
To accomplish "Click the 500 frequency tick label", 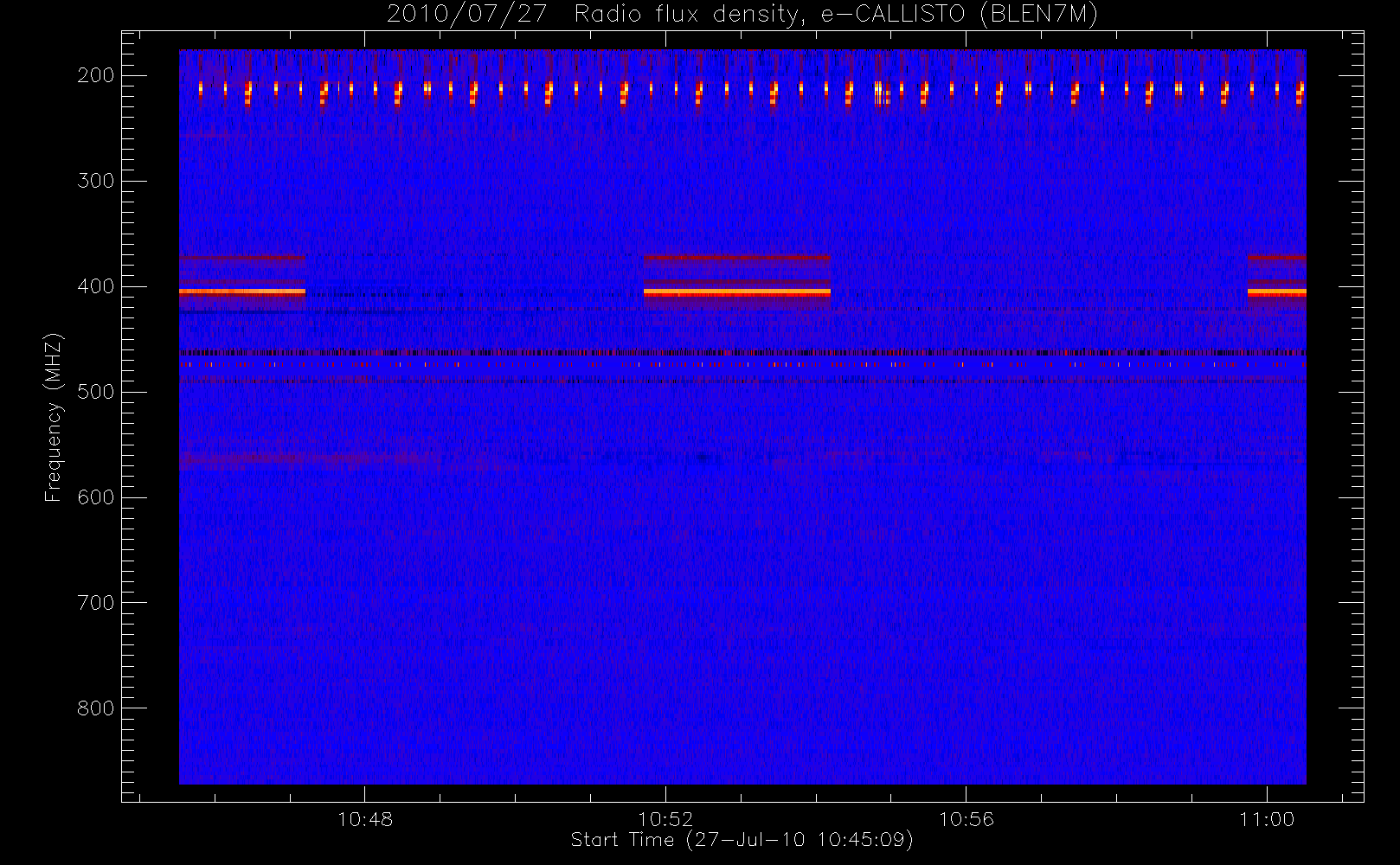I will (x=96, y=392).
